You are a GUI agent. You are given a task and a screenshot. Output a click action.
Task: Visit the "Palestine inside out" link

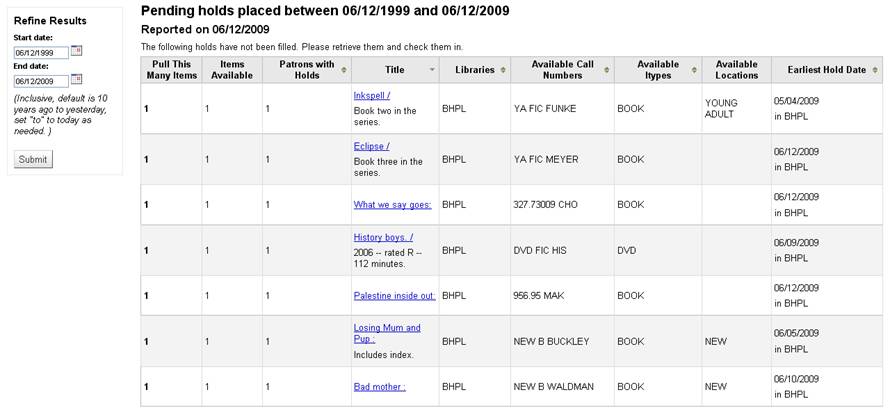(394, 295)
